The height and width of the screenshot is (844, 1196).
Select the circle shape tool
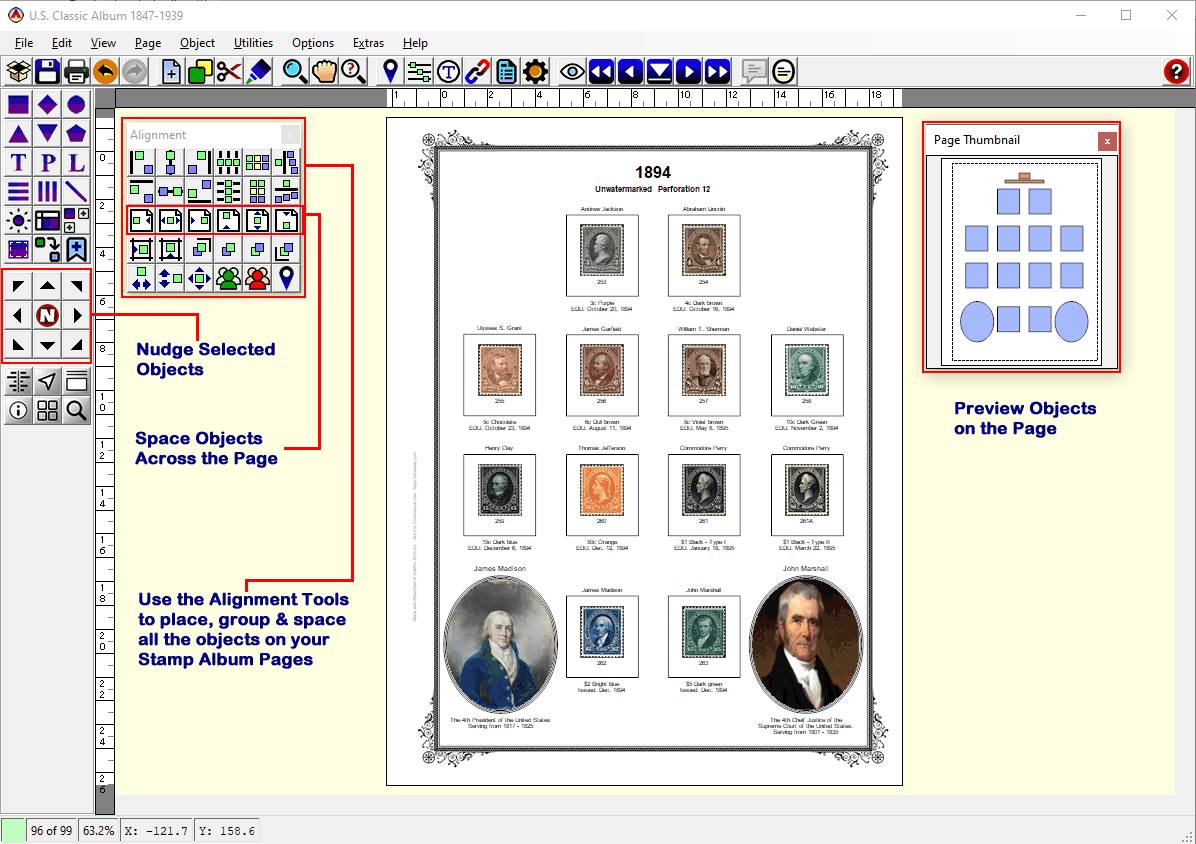[x=76, y=104]
